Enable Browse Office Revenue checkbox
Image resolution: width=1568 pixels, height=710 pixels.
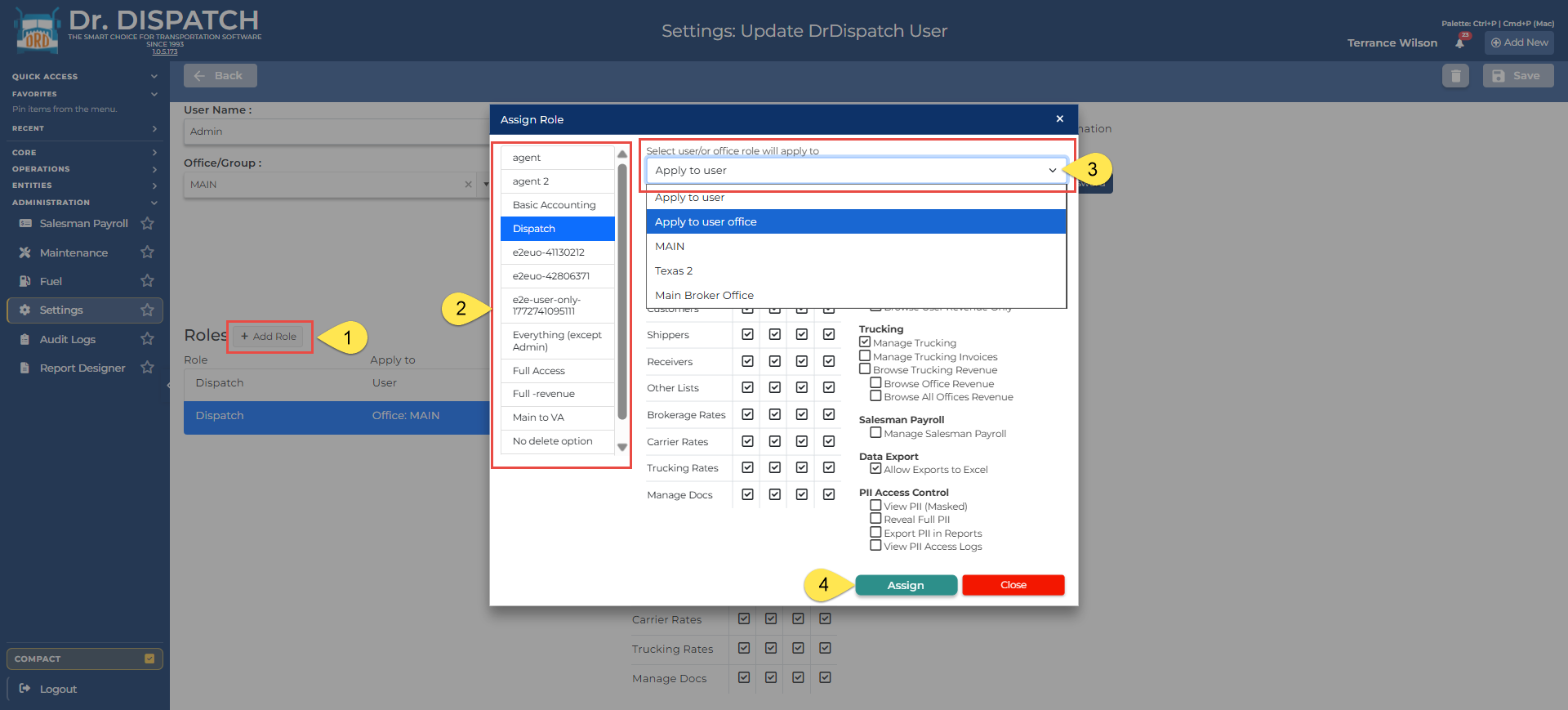coord(875,383)
